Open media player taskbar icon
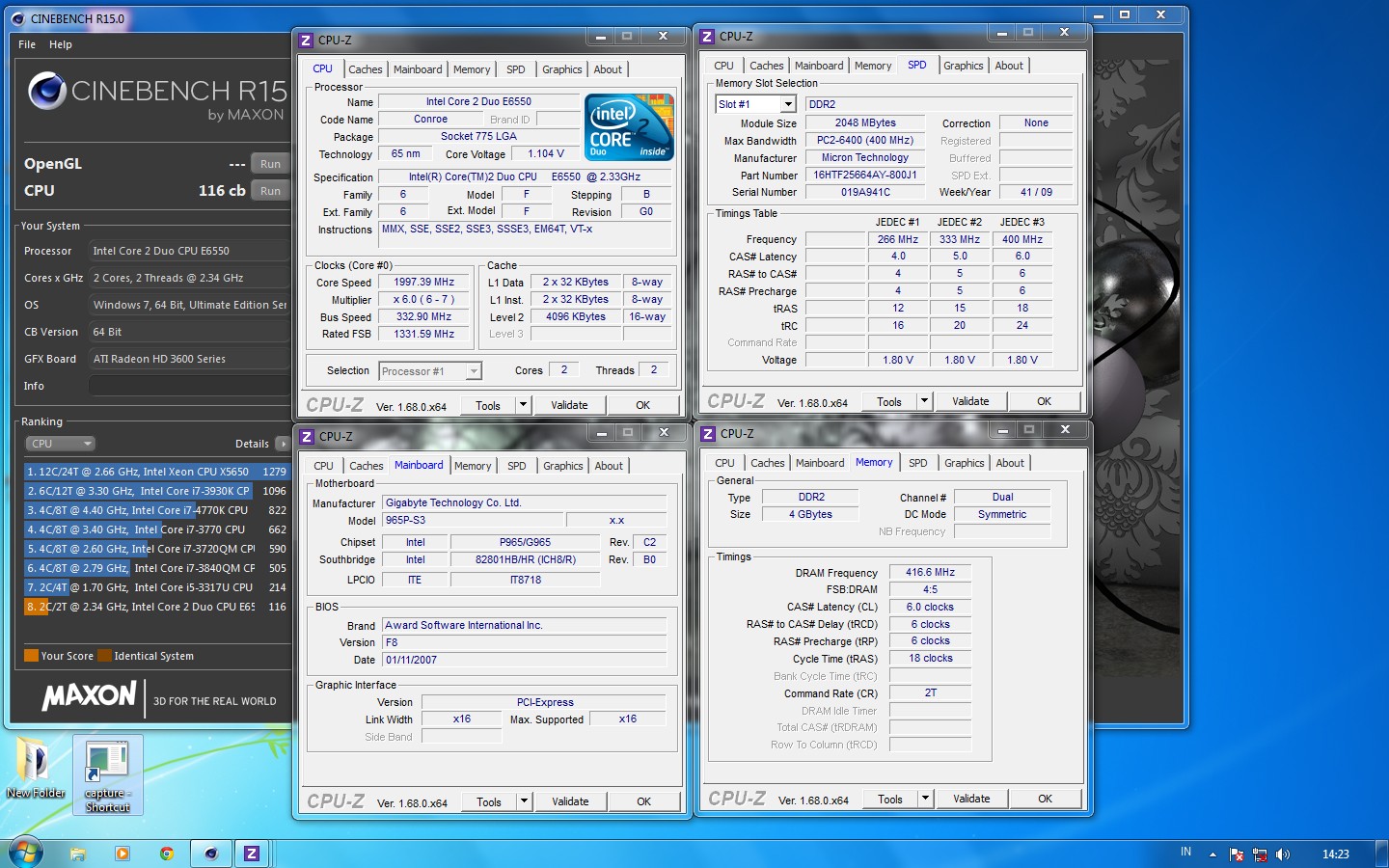The image size is (1389, 868). [x=123, y=854]
